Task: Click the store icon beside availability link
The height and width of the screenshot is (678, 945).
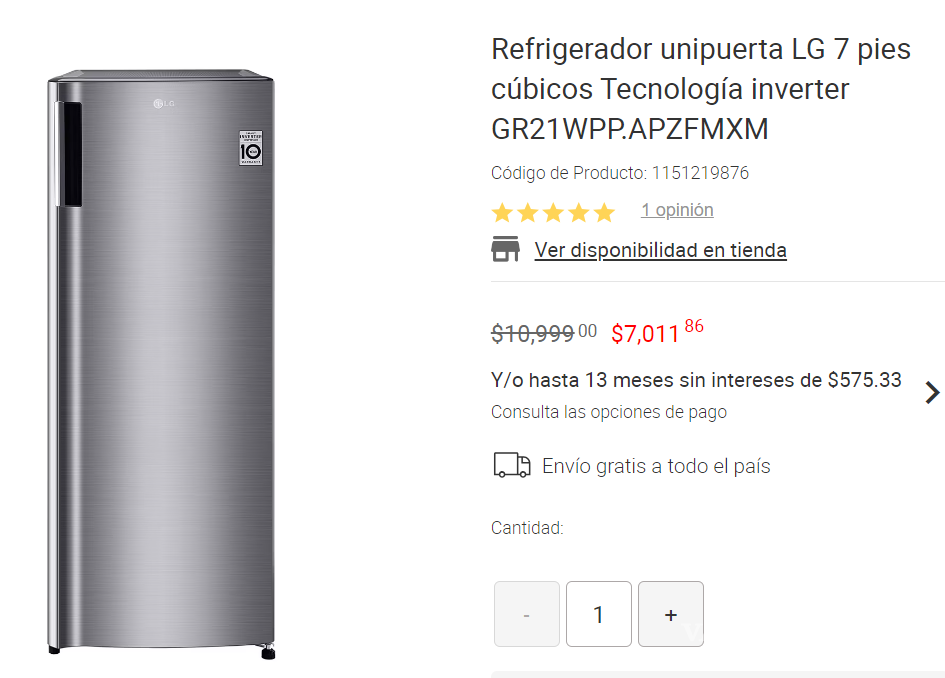Action: coord(506,249)
